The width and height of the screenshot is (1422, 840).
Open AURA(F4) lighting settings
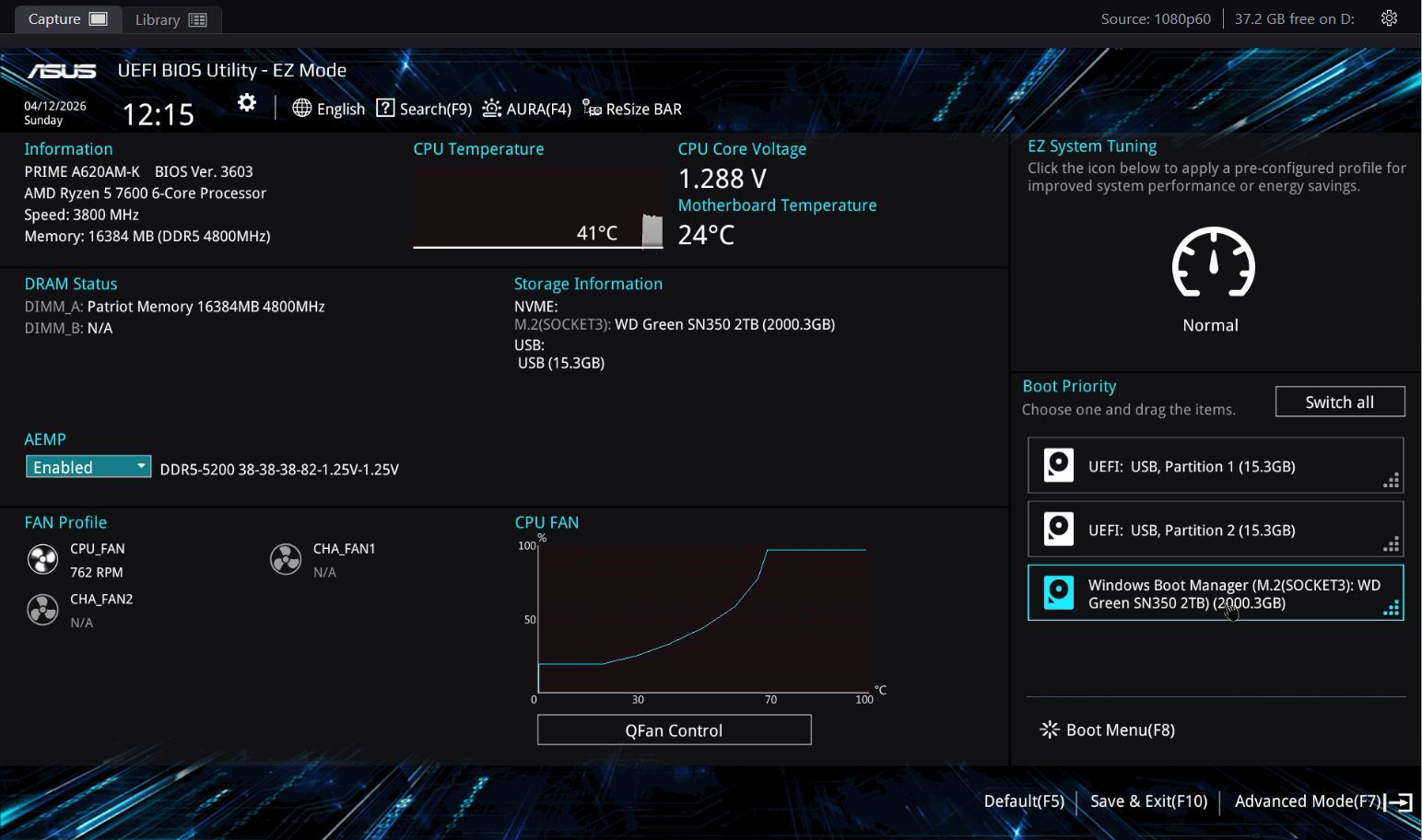pos(527,109)
